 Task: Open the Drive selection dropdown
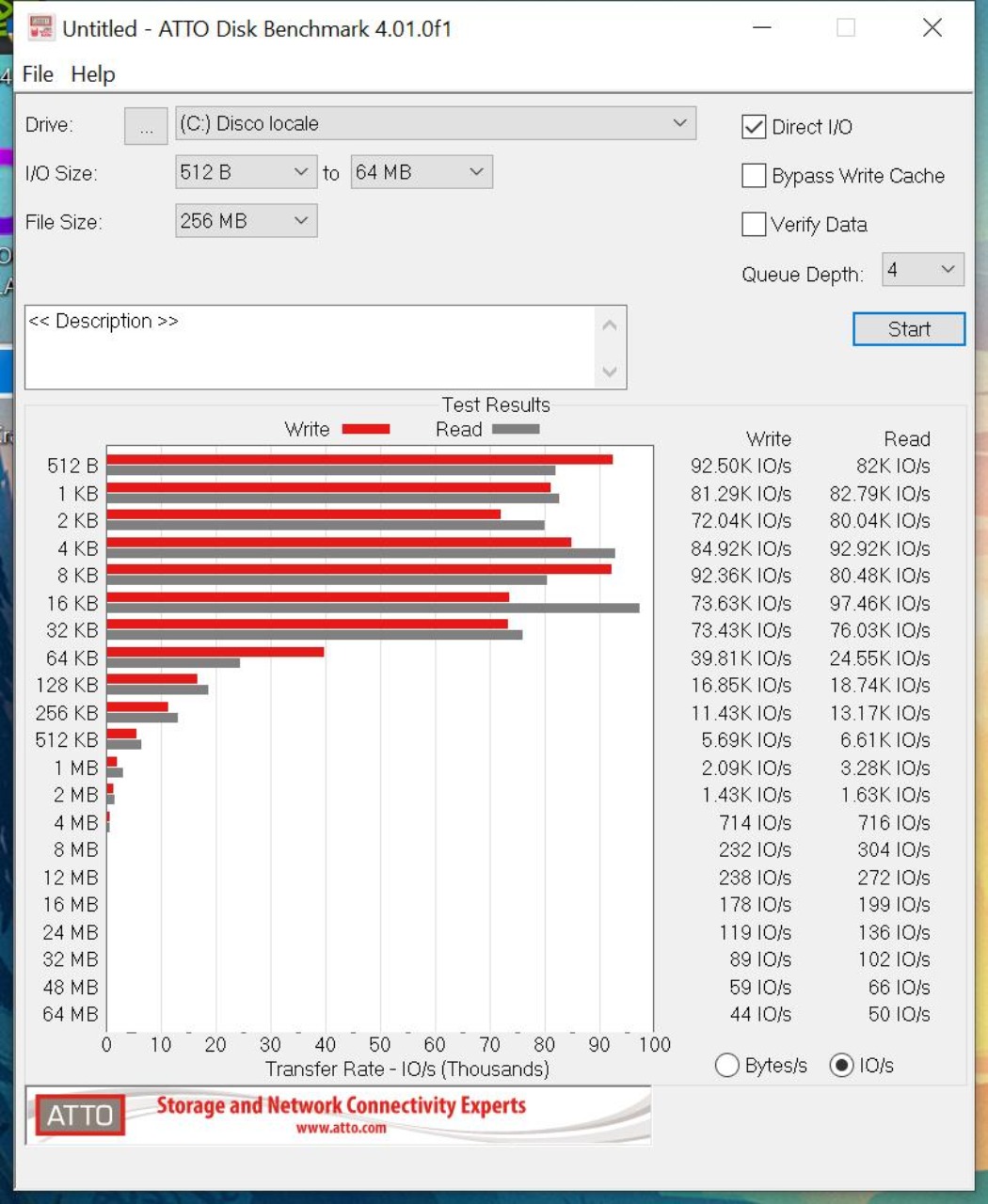point(436,124)
